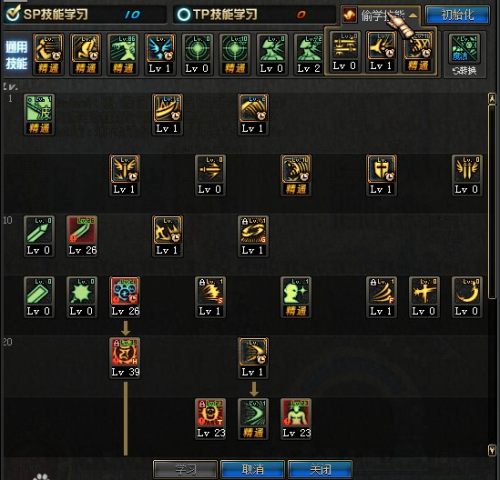Click the scrollbar up arrow
This screenshot has width=500, height=480.
click(492, 99)
